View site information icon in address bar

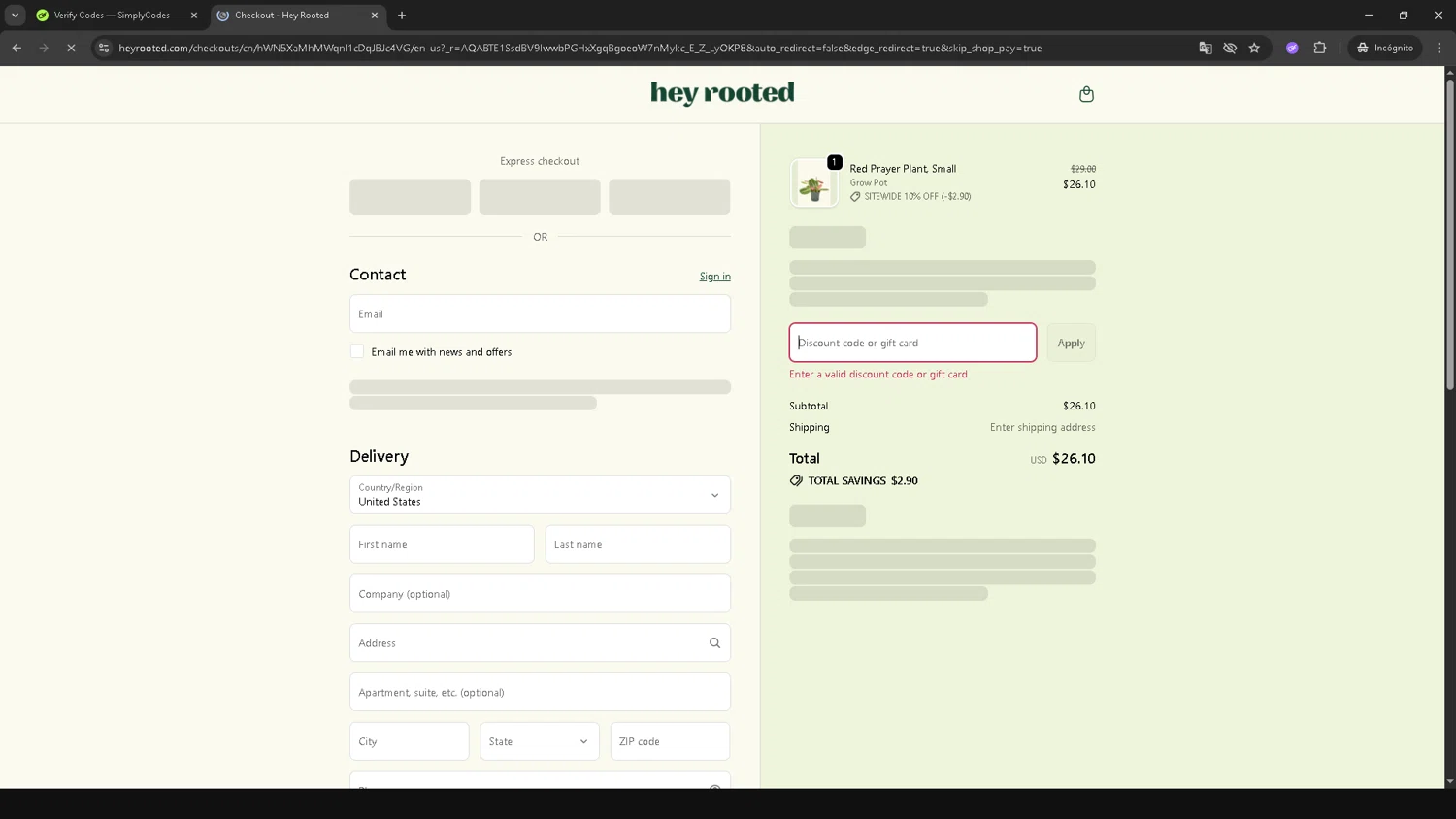pos(104,48)
